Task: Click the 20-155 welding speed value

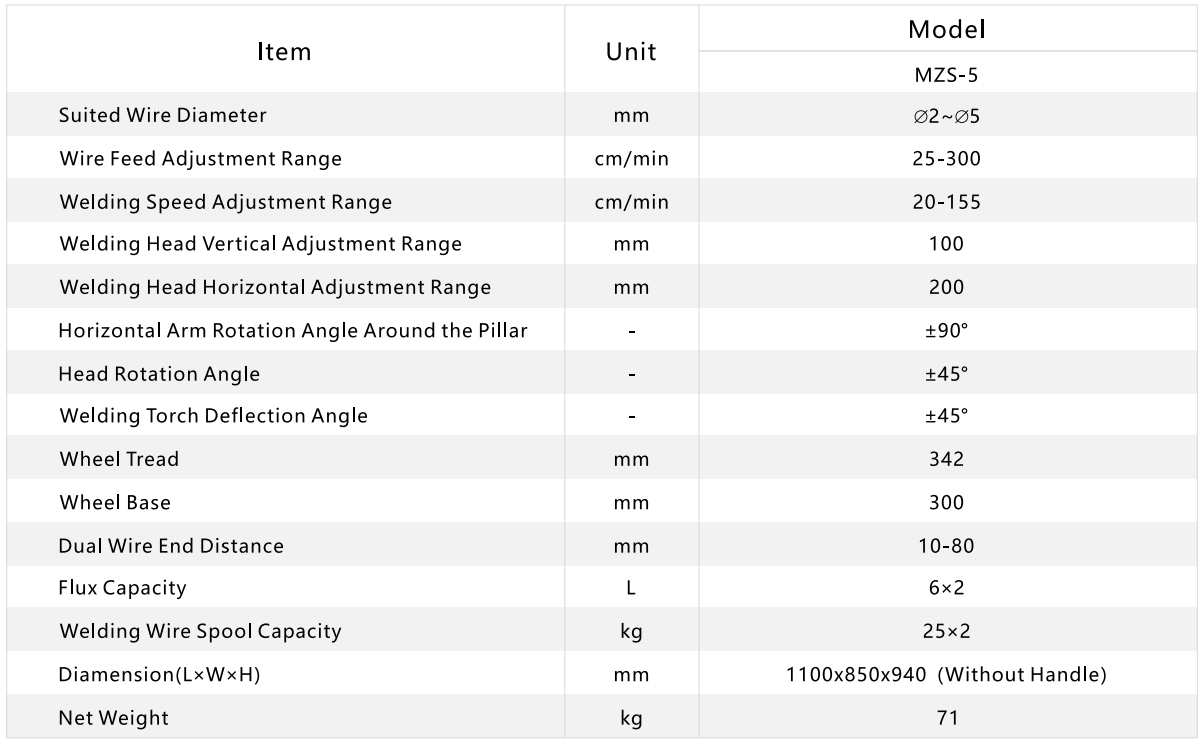Action: (946, 202)
